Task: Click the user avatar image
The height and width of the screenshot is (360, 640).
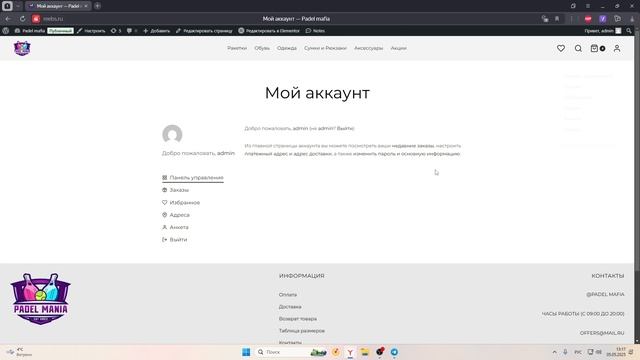Action: (x=172, y=135)
